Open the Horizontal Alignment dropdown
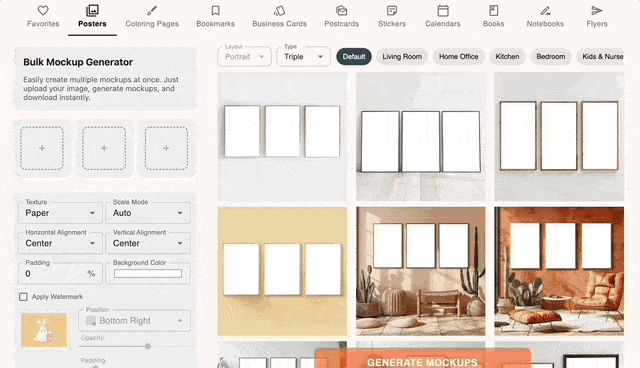 pyautogui.click(x=60, y=243)
